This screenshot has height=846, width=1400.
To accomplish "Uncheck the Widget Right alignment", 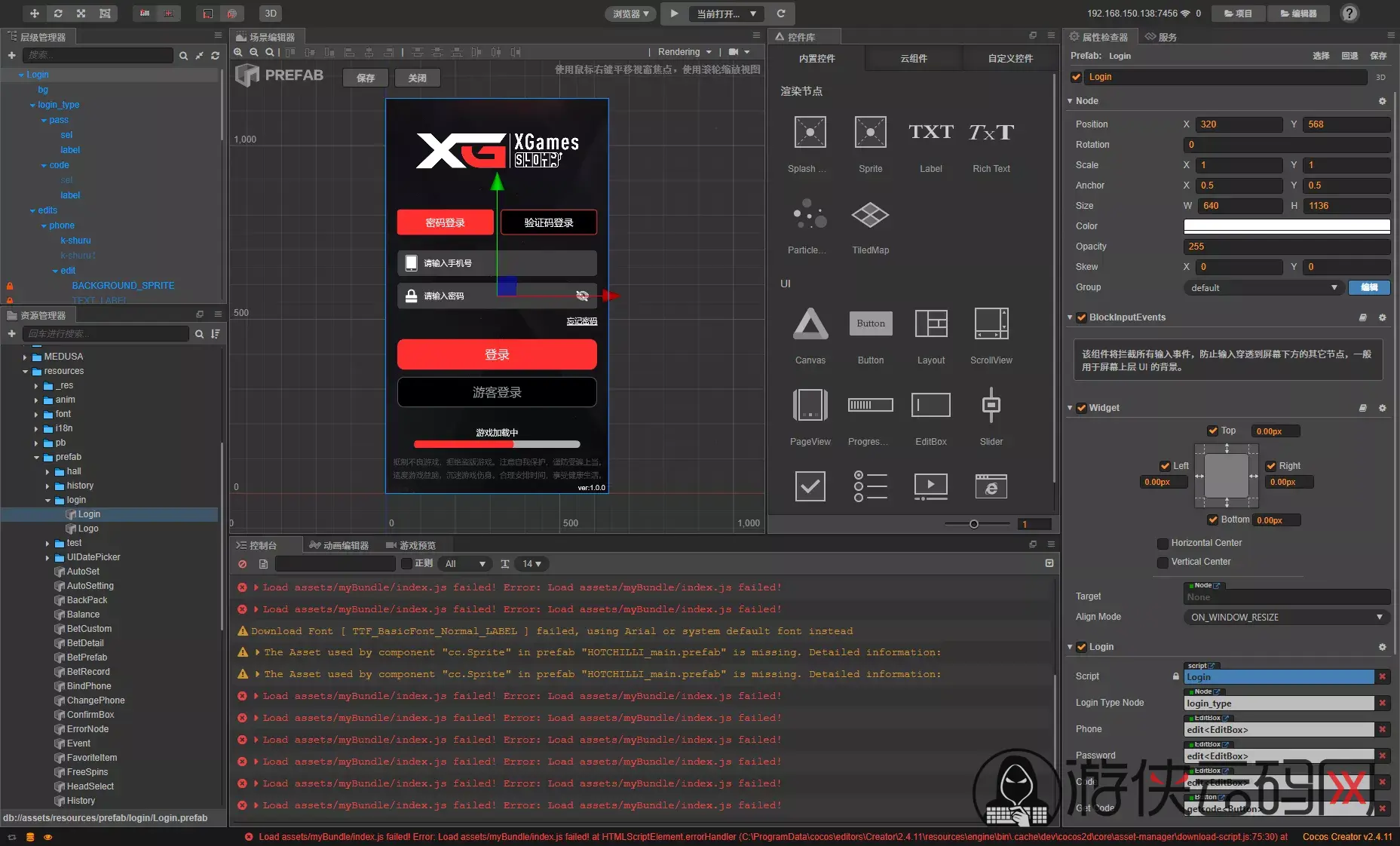I will point(1271,466).
